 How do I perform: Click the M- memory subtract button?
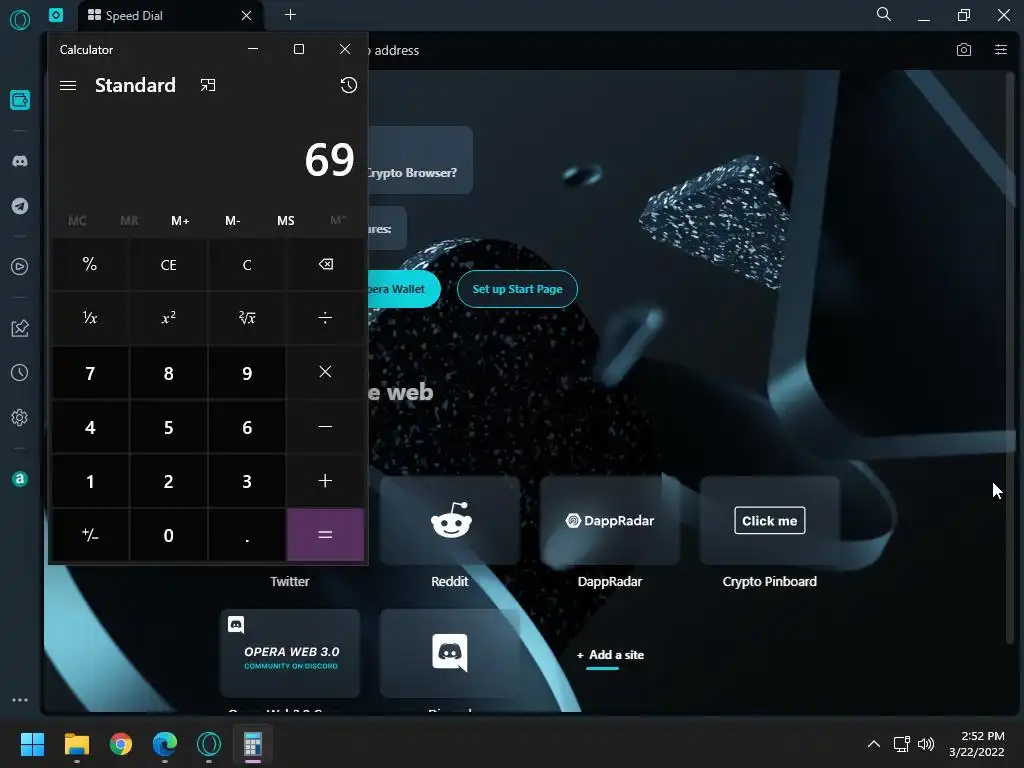point(232,221)
